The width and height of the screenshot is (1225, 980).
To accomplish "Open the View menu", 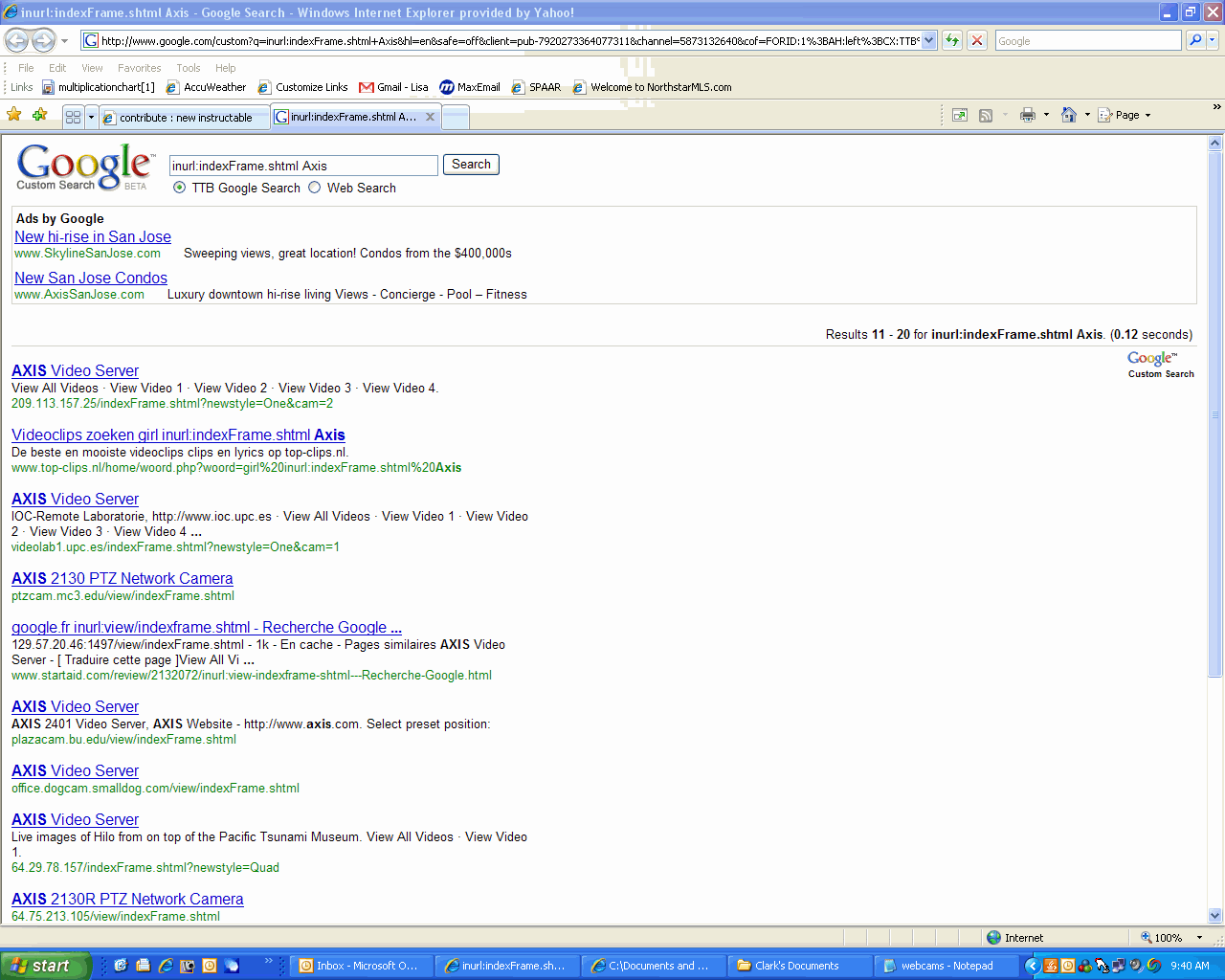I will click(92, 68).
